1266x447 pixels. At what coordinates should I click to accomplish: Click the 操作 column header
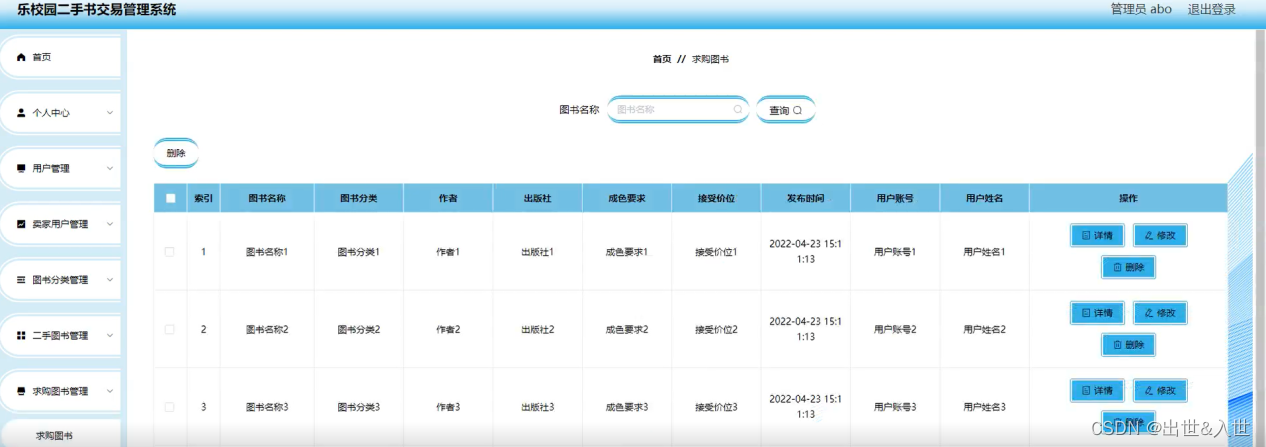click(x=1128, y=198)
